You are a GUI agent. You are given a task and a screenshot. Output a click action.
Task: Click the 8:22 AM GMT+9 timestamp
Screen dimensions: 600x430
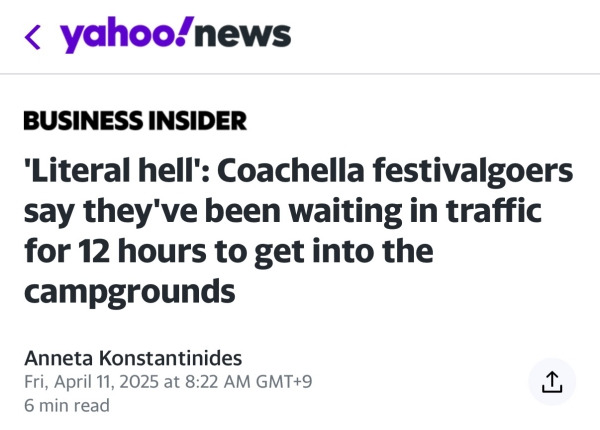pyautogui.click(x=248, y=382)
